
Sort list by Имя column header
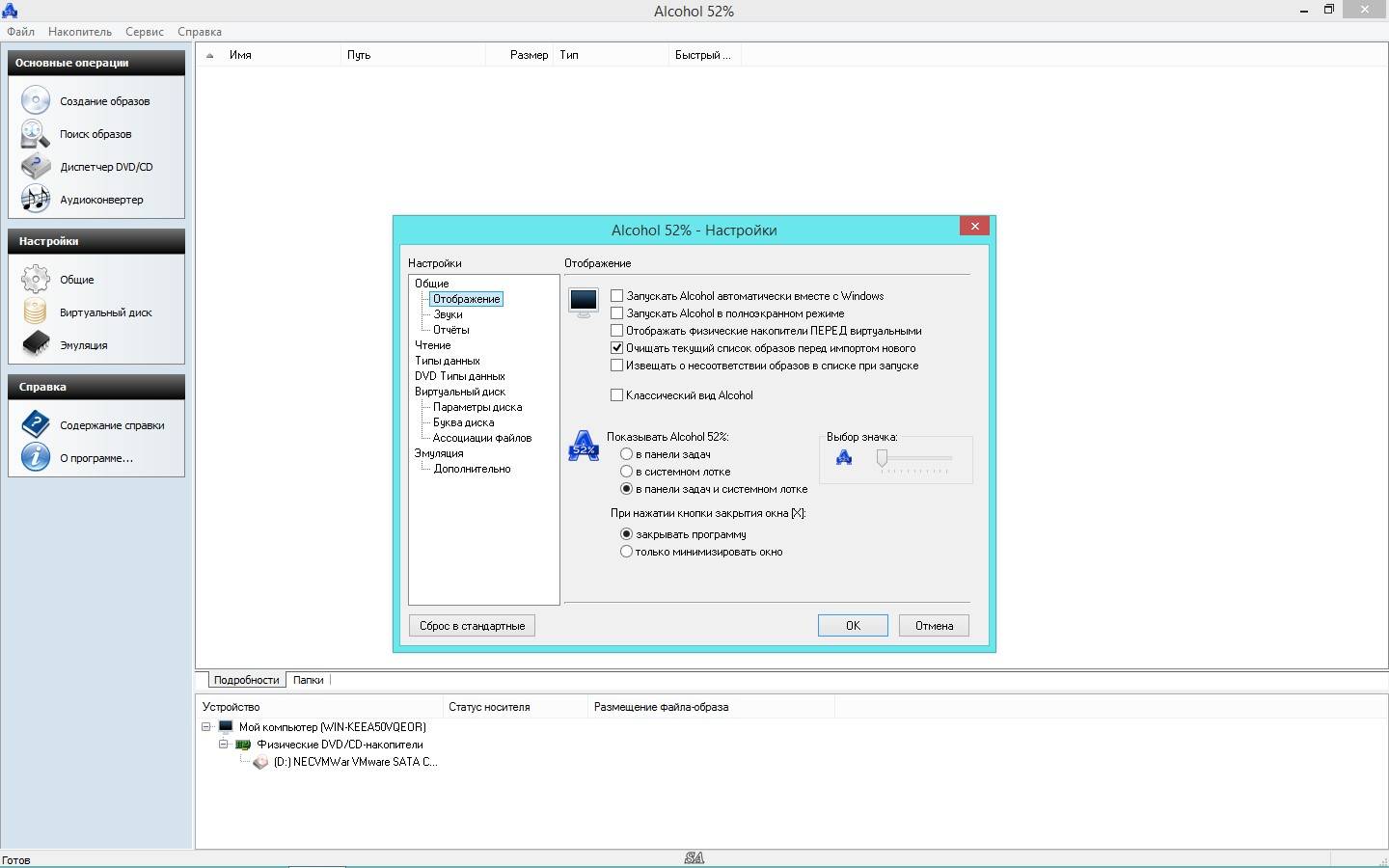(282, 55)
